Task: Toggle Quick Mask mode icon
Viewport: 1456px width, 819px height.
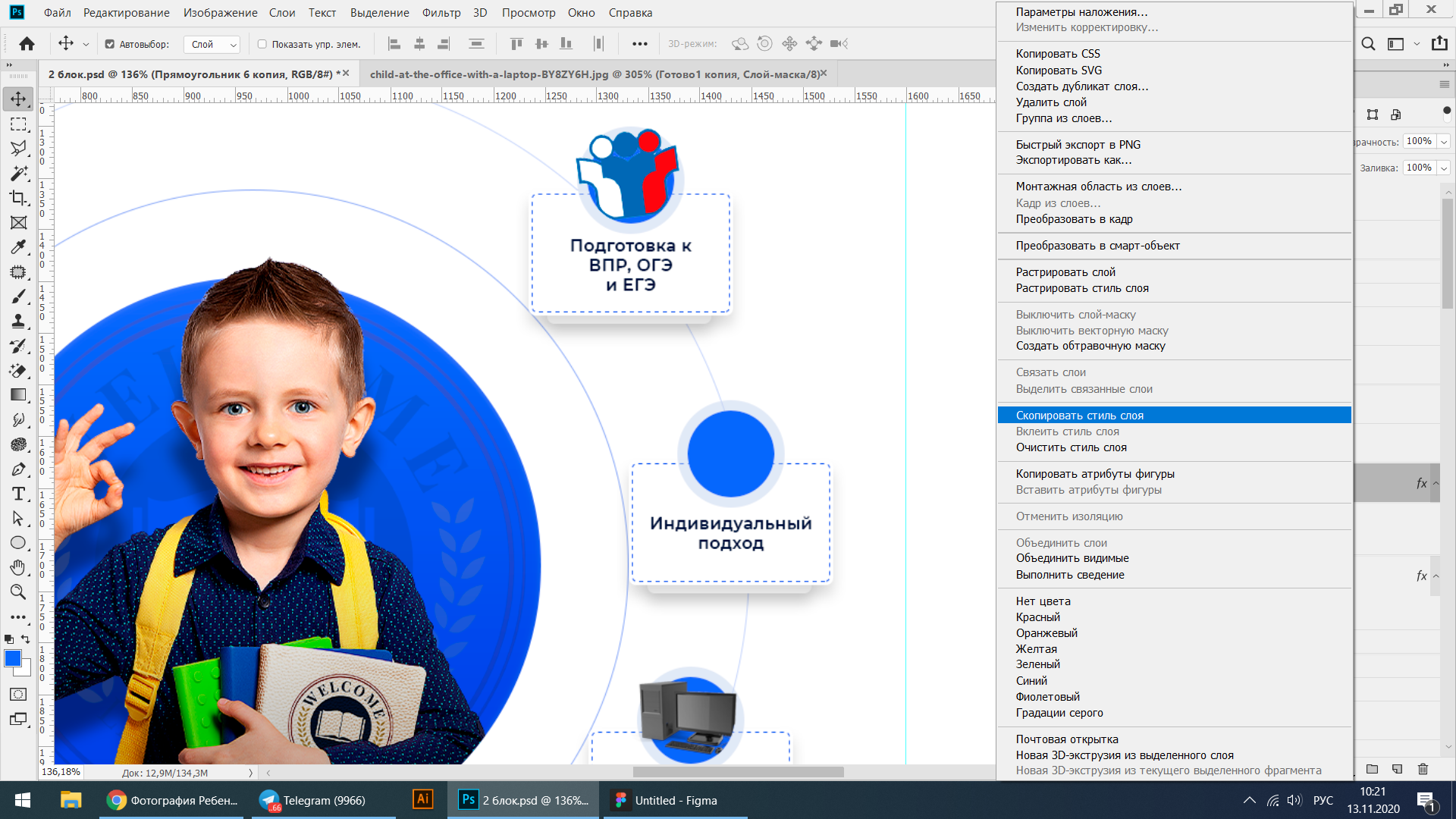Action: point(18,695)
